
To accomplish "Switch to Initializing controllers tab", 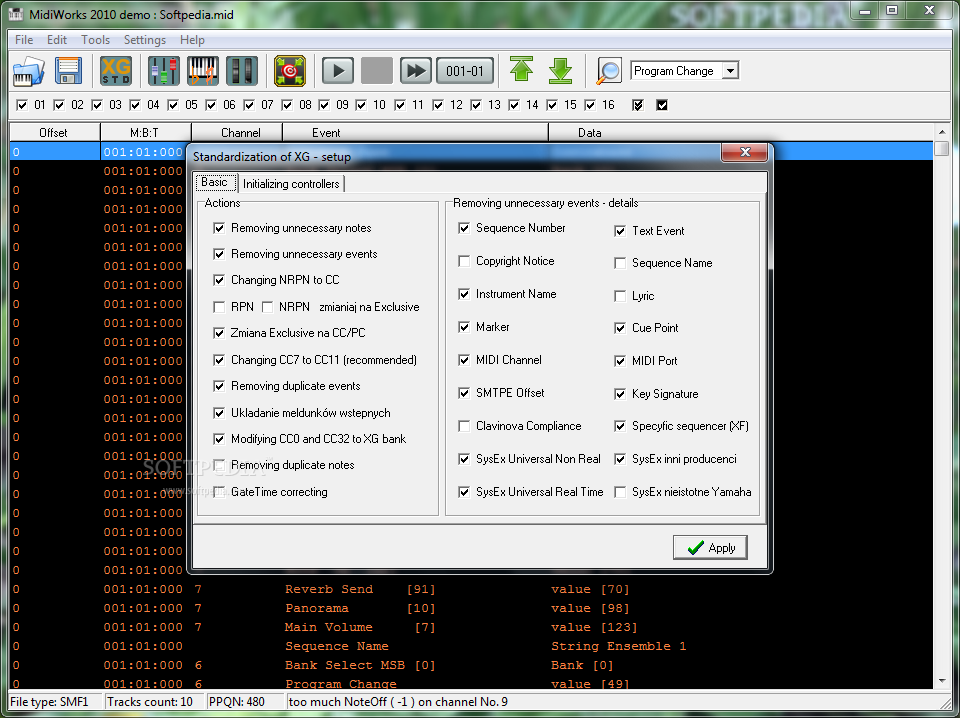I will 291,184.
